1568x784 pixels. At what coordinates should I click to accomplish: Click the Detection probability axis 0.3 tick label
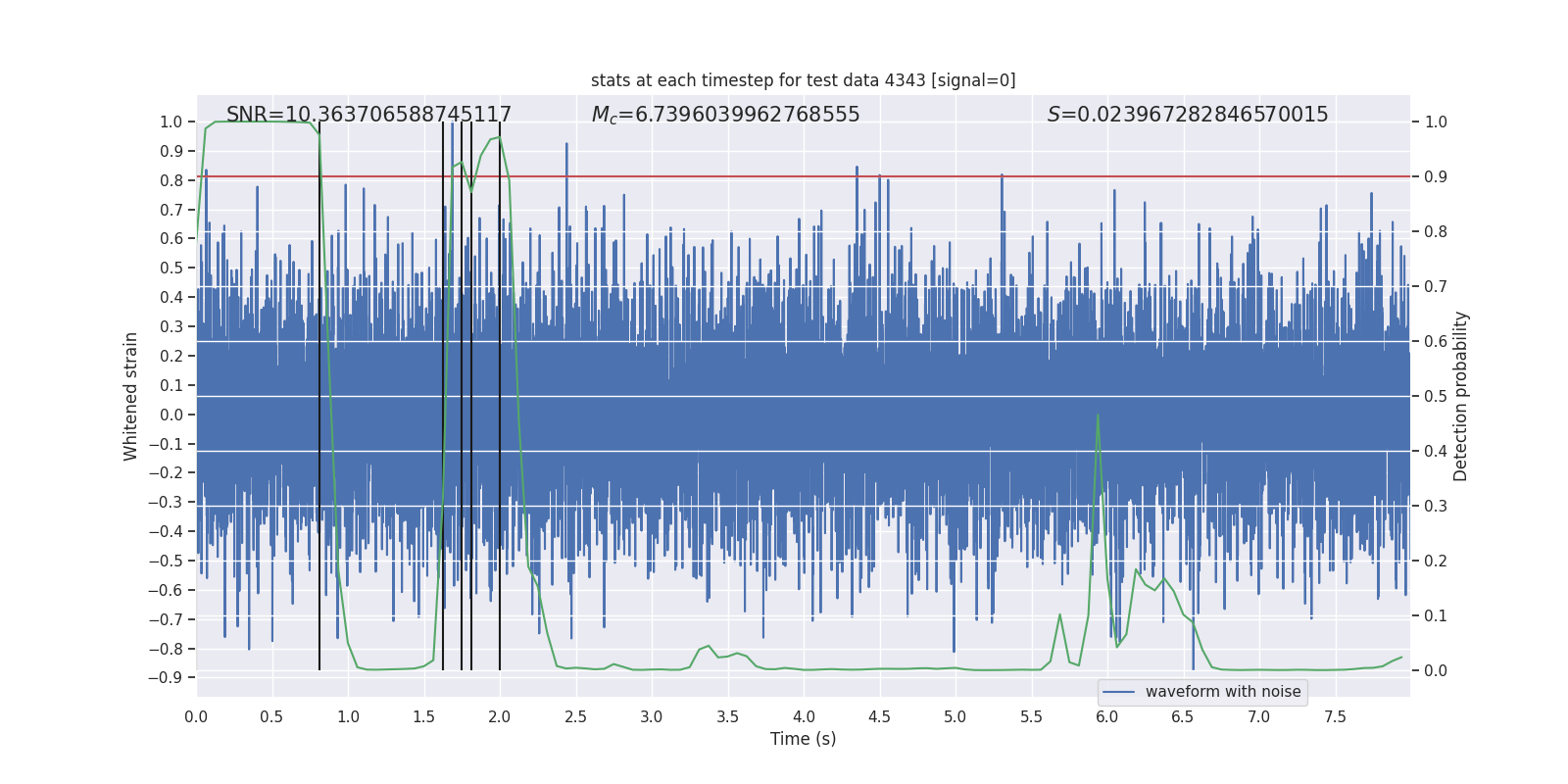coord(1436,507)
